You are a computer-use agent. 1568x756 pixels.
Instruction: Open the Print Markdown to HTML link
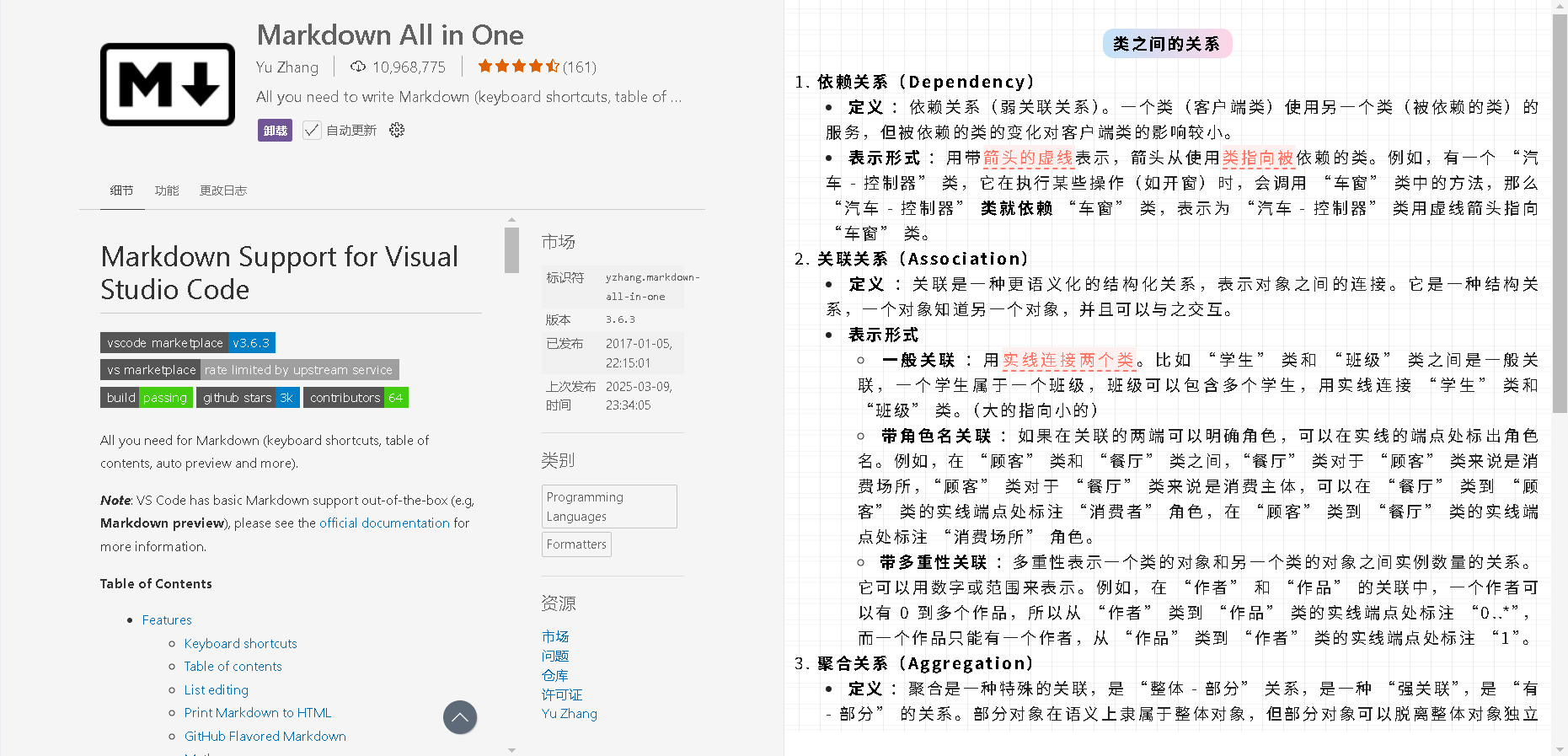258,713
